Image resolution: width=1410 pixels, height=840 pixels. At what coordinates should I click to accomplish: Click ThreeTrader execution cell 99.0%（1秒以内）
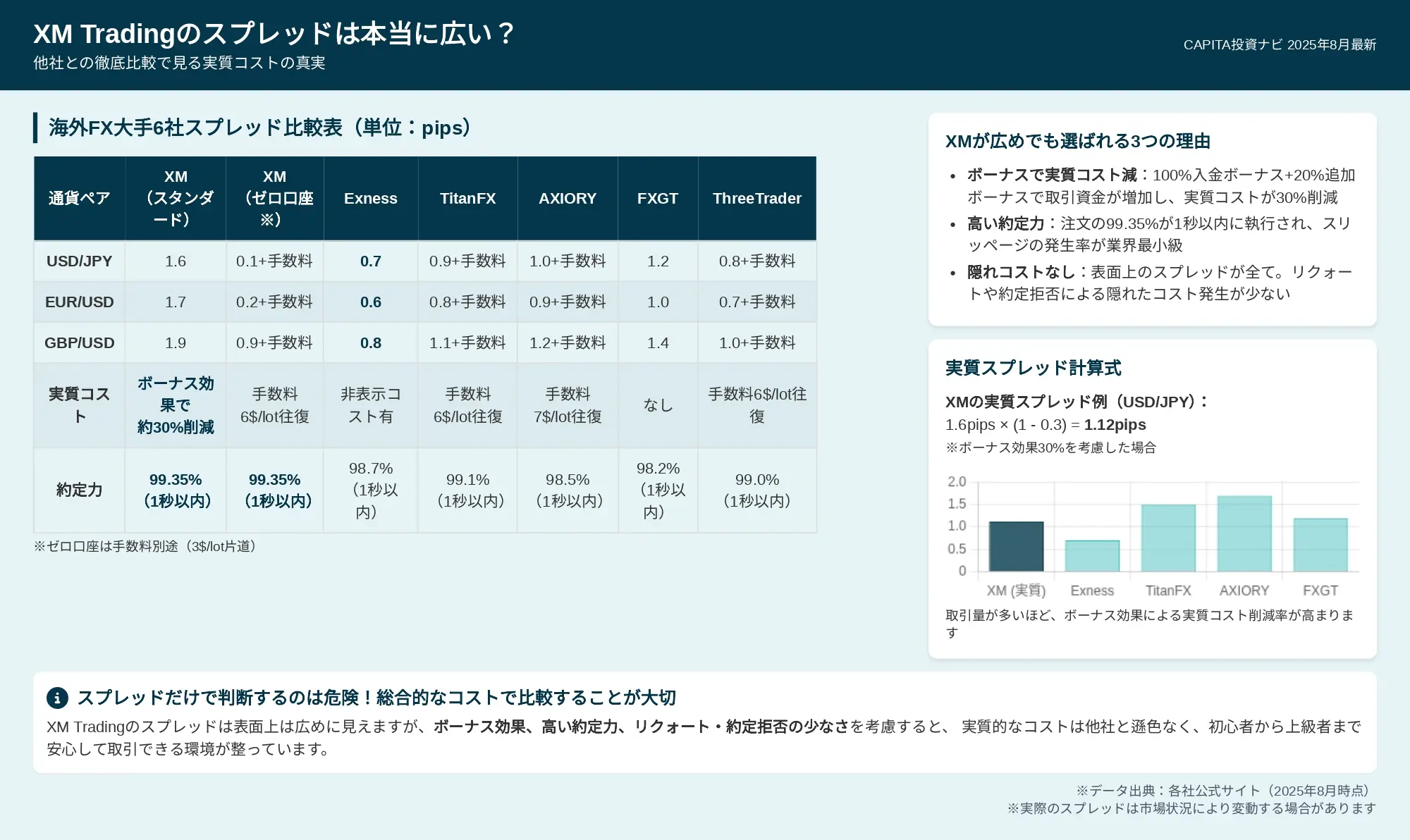[x=757, y=490]
